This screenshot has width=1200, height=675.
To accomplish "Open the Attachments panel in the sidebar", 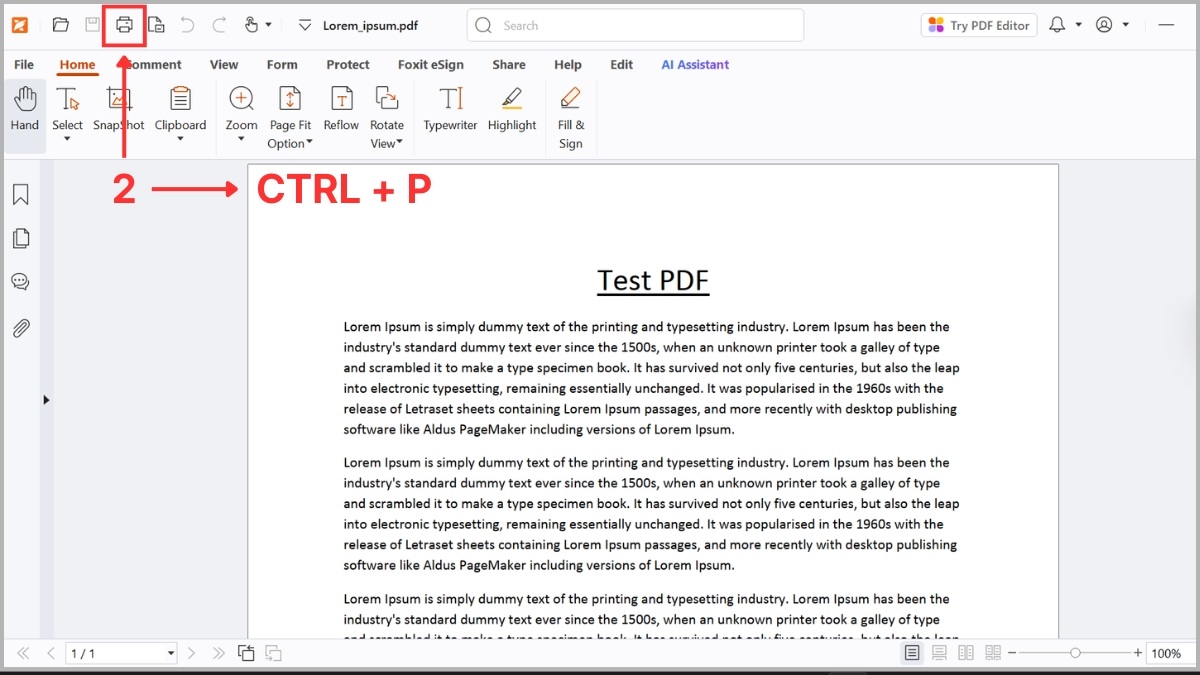I will coord(21,328).
